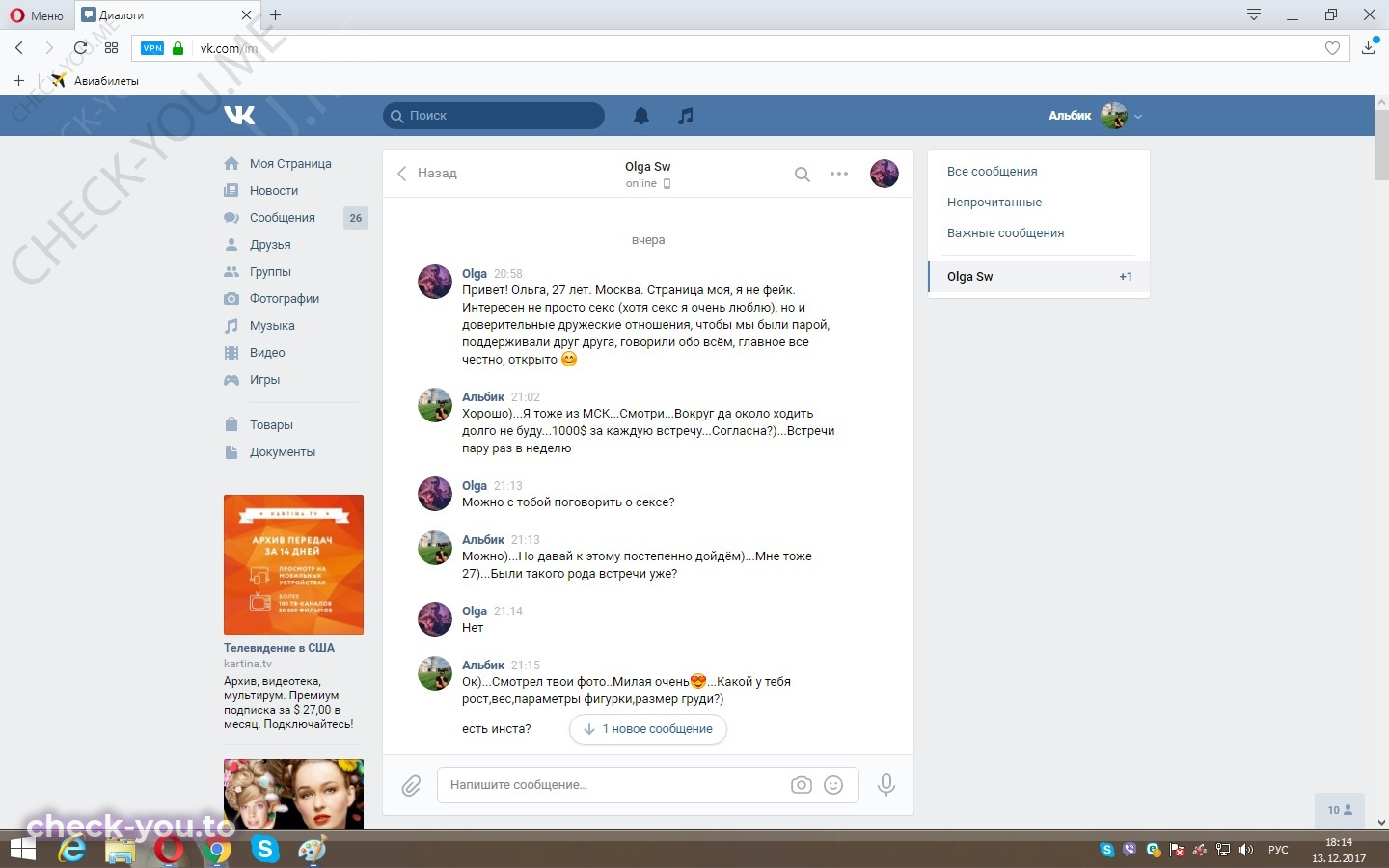
Task: Toggle the VPN badge in the address bar
Action: pos(152,48)
